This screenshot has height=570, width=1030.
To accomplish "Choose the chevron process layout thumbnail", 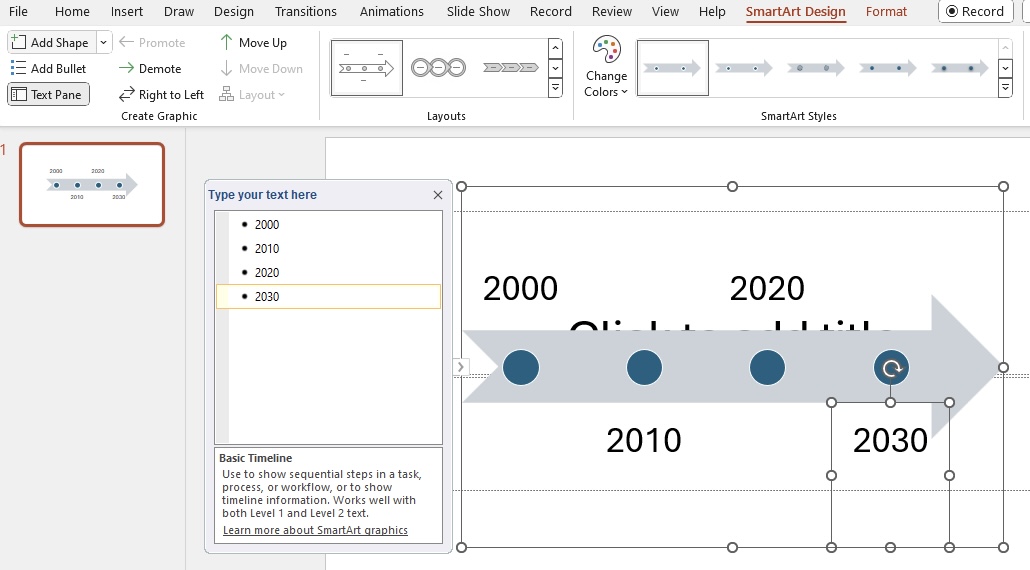I will (510, 68).
